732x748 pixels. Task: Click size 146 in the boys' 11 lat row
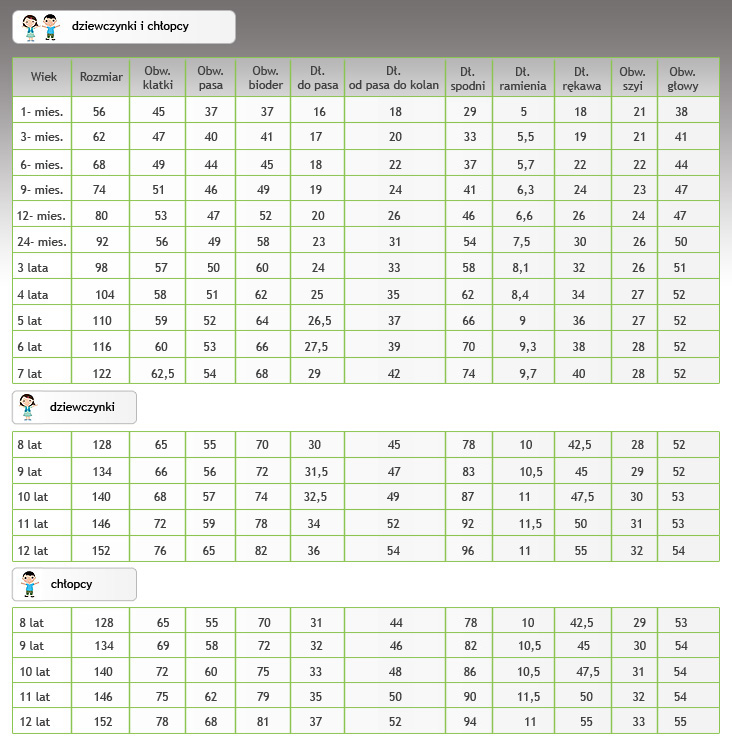coord(103,696)
